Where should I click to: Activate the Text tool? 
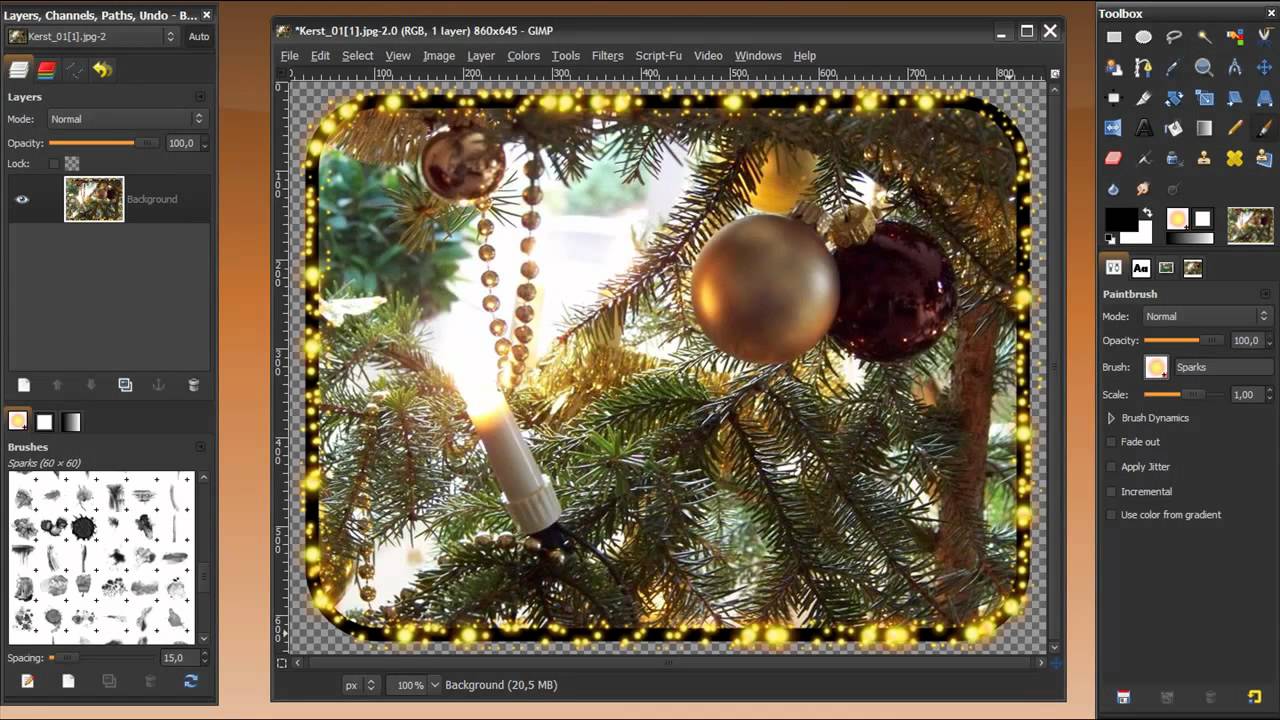pos(1144,128)
